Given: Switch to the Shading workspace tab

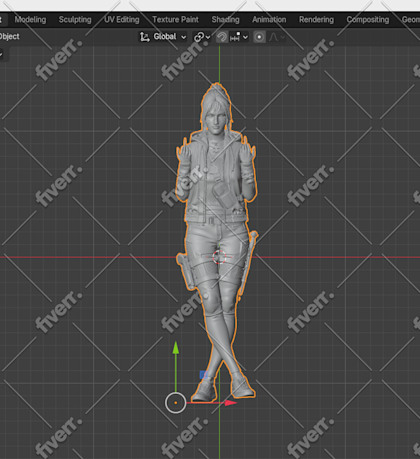Looking at the screenshot, I should pos(225,20).
